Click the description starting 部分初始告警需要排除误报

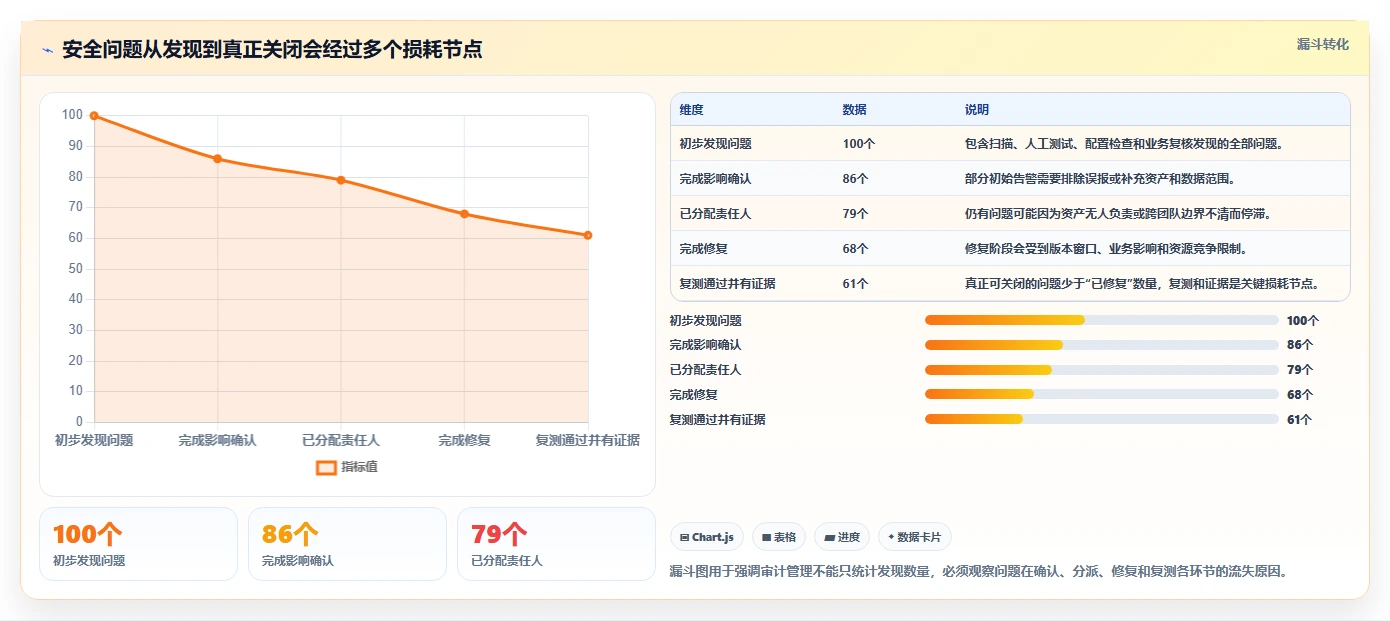coord(1101,179)
